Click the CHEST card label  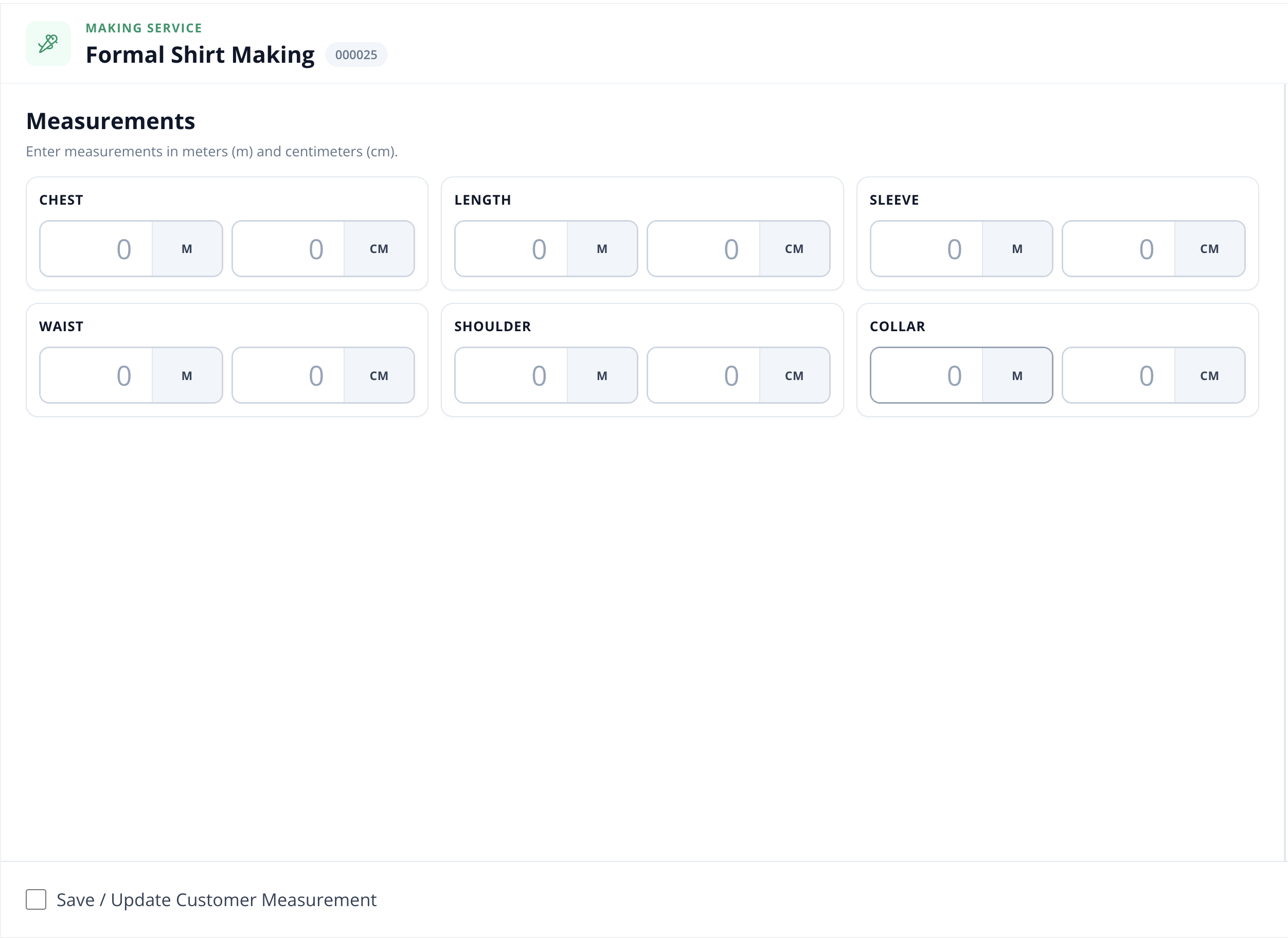click(61, 200)
